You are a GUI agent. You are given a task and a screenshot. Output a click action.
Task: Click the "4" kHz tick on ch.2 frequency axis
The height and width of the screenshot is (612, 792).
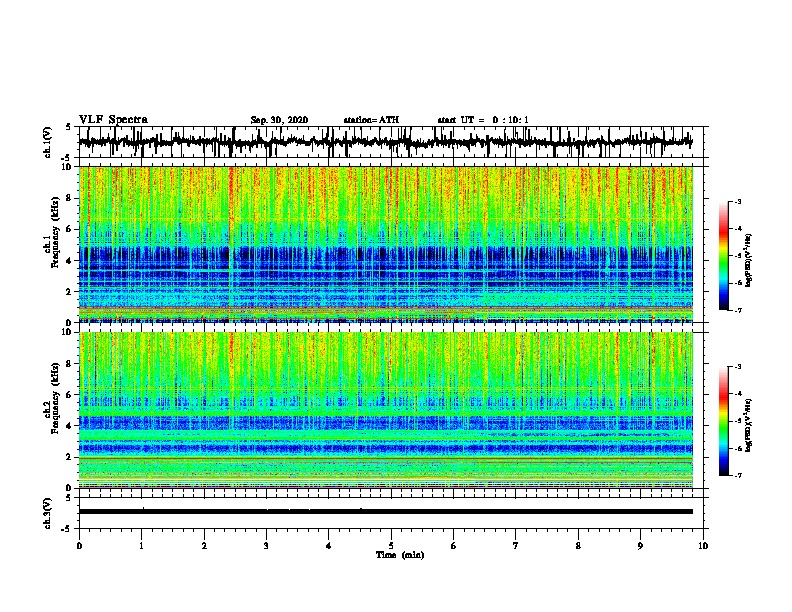70,426
